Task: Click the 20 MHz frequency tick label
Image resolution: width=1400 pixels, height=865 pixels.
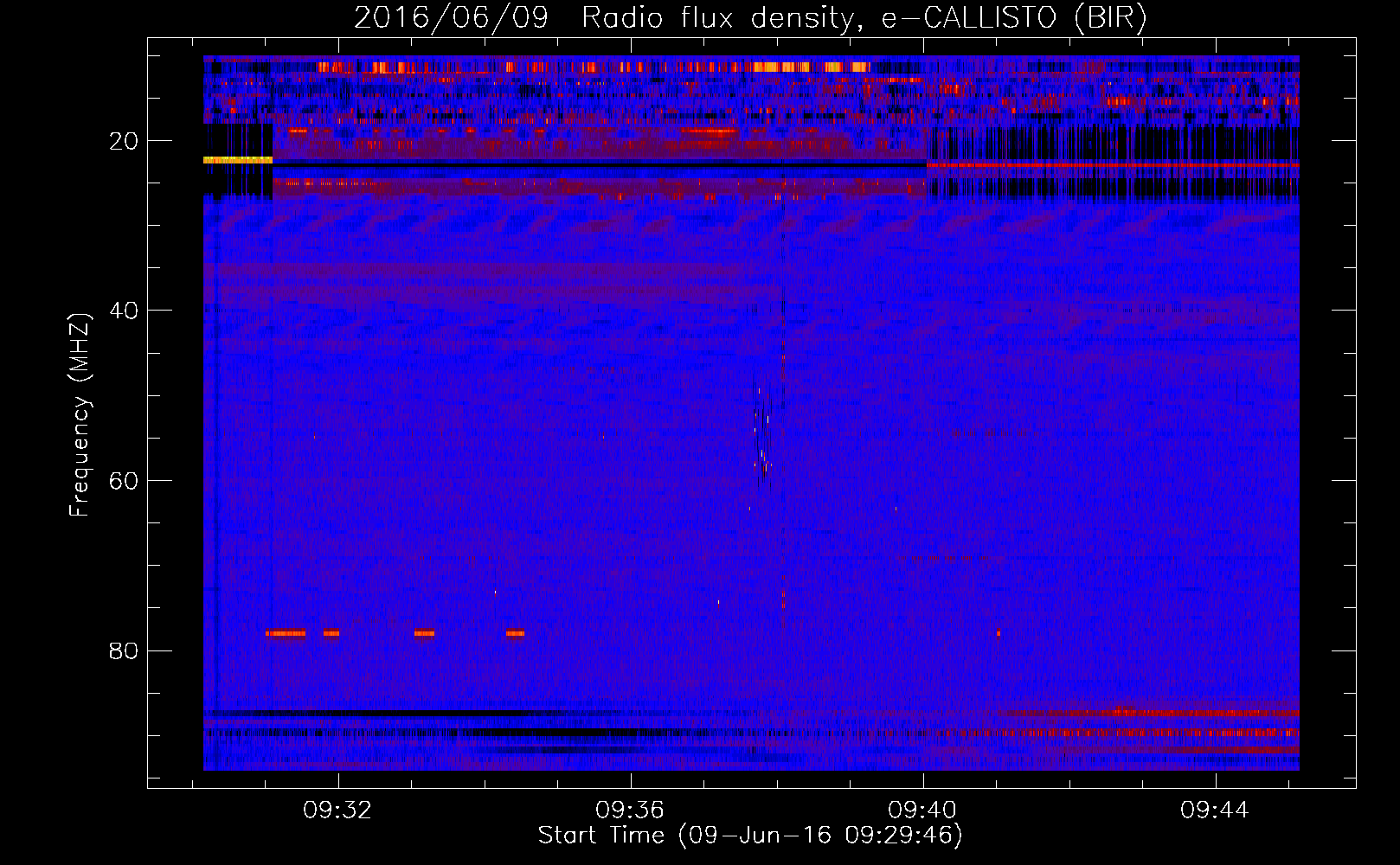Action: click(x=124, y=141)
